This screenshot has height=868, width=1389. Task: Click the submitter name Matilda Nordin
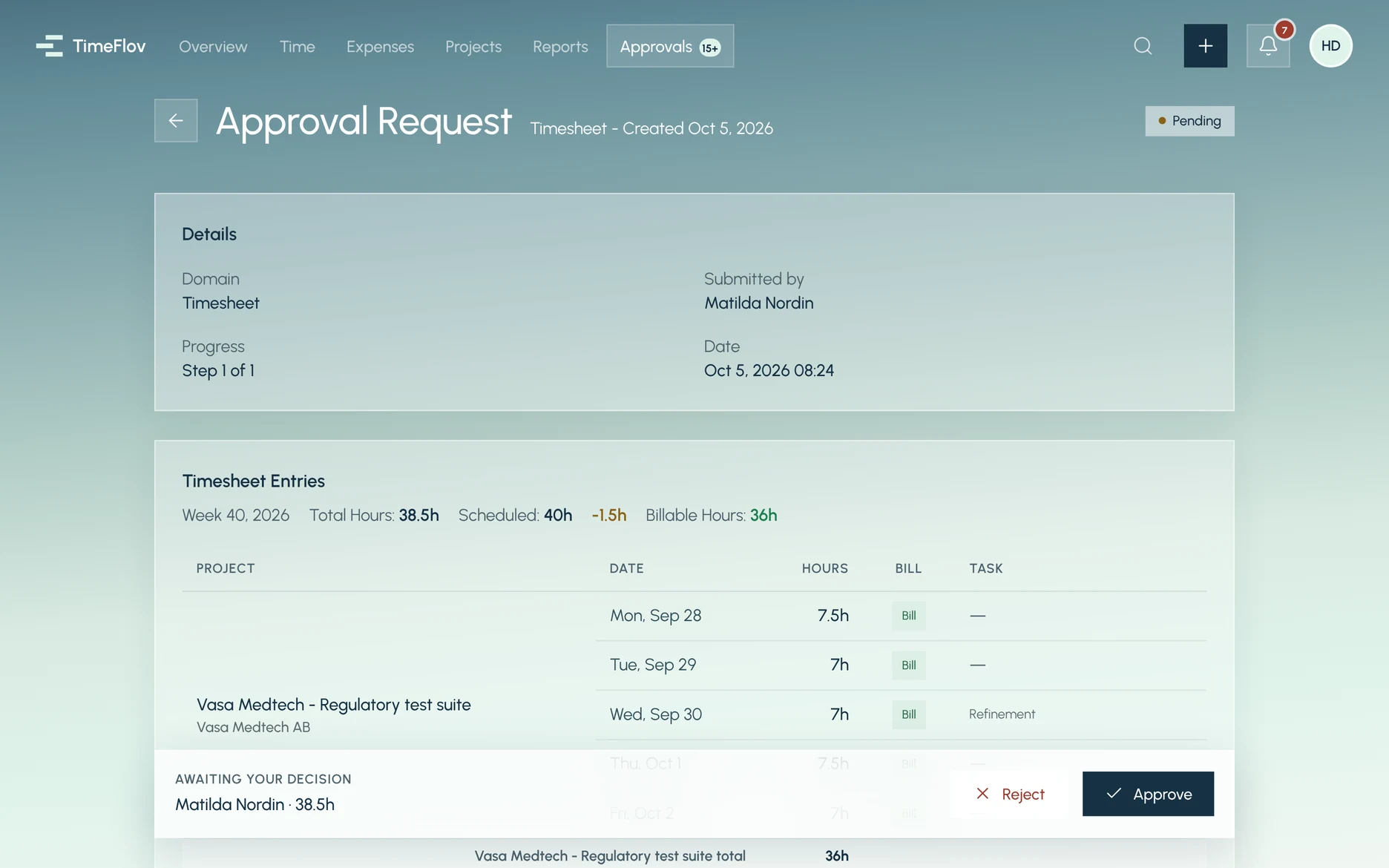click(758, 303)
